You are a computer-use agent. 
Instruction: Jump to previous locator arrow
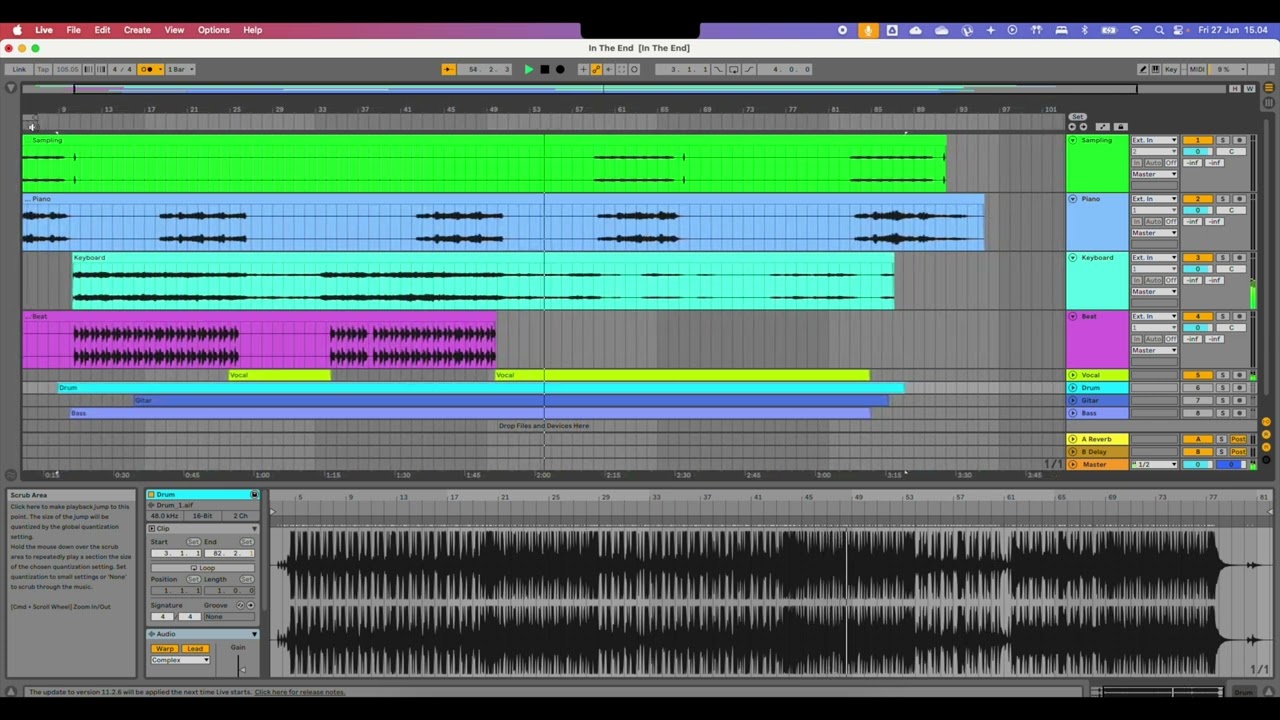1072,127
